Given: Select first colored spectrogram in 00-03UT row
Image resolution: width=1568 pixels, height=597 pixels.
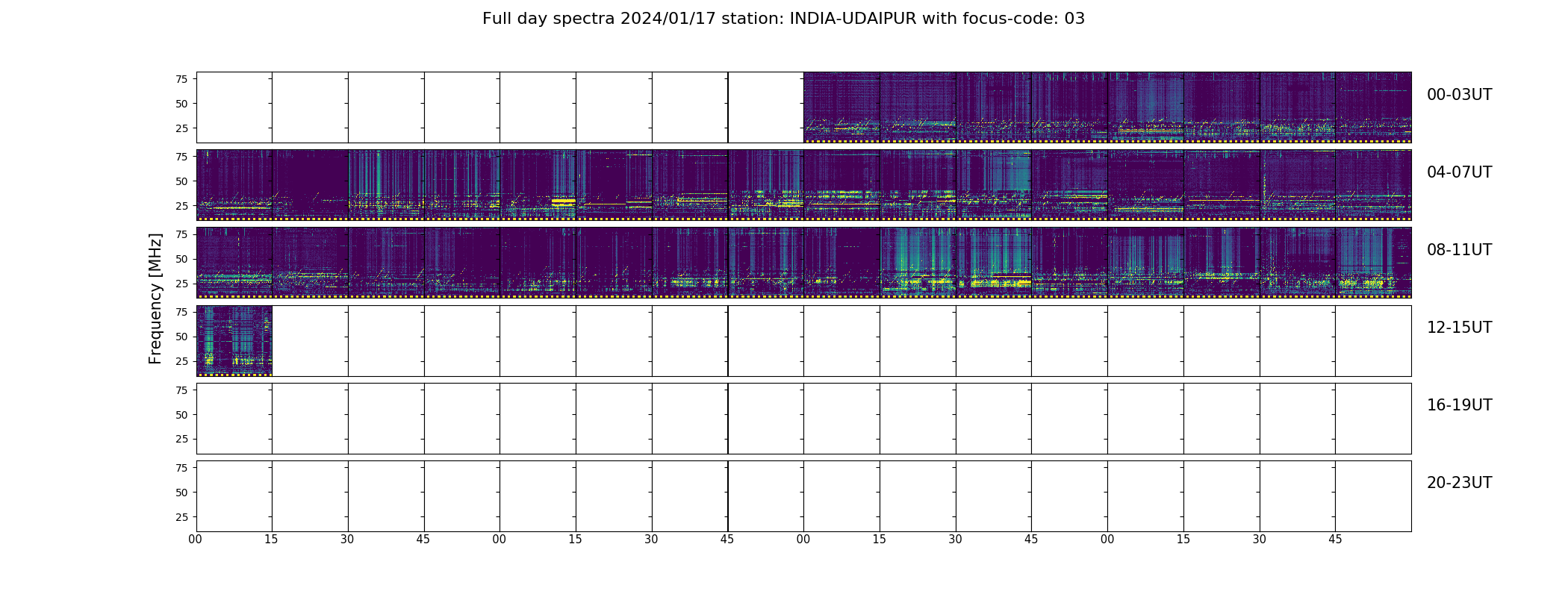Looking at the screenshot, I should [841, 107].
